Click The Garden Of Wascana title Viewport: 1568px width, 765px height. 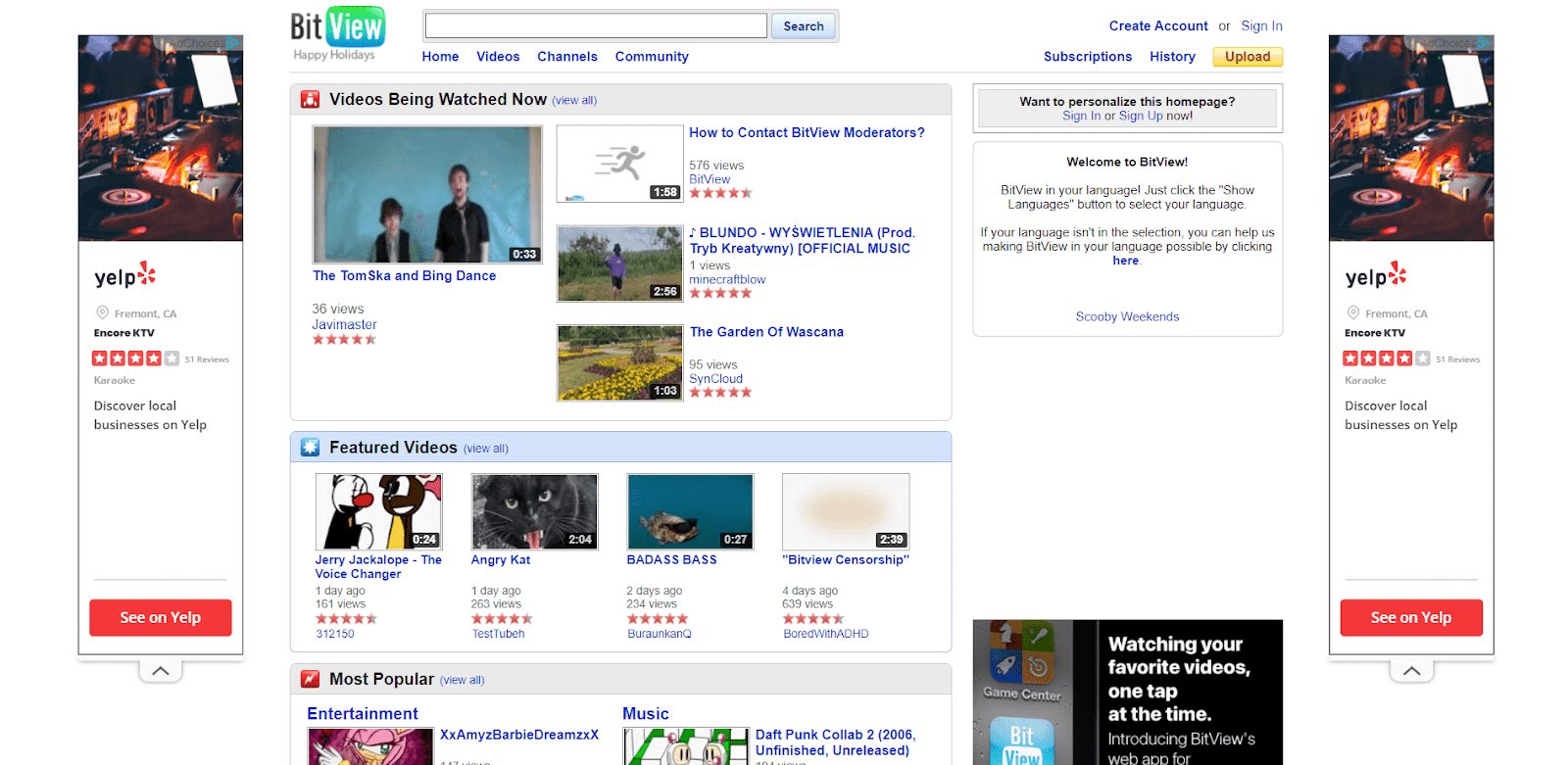click(766, 332)
